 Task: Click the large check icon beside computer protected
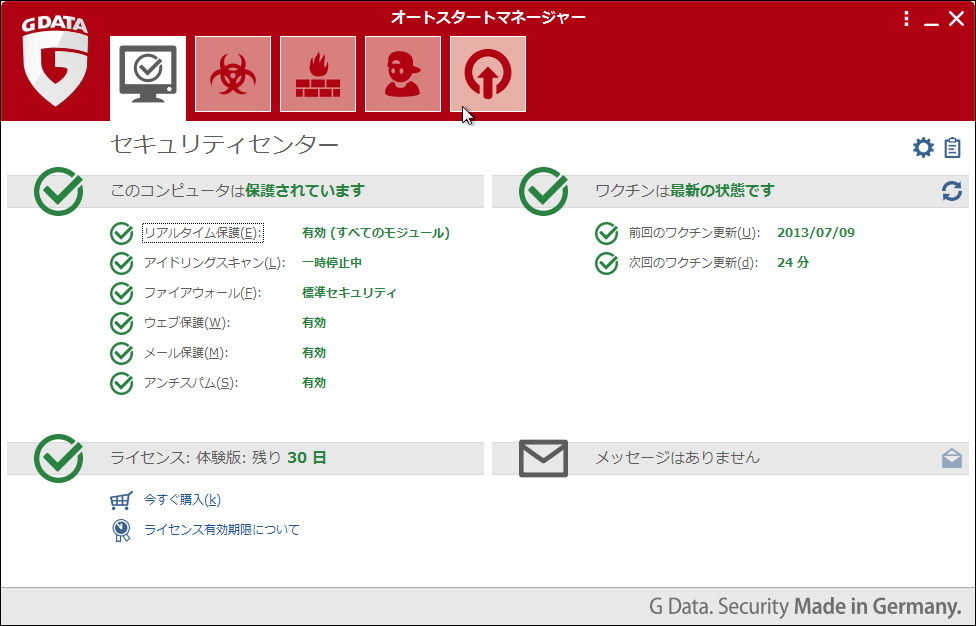(59, 191)
